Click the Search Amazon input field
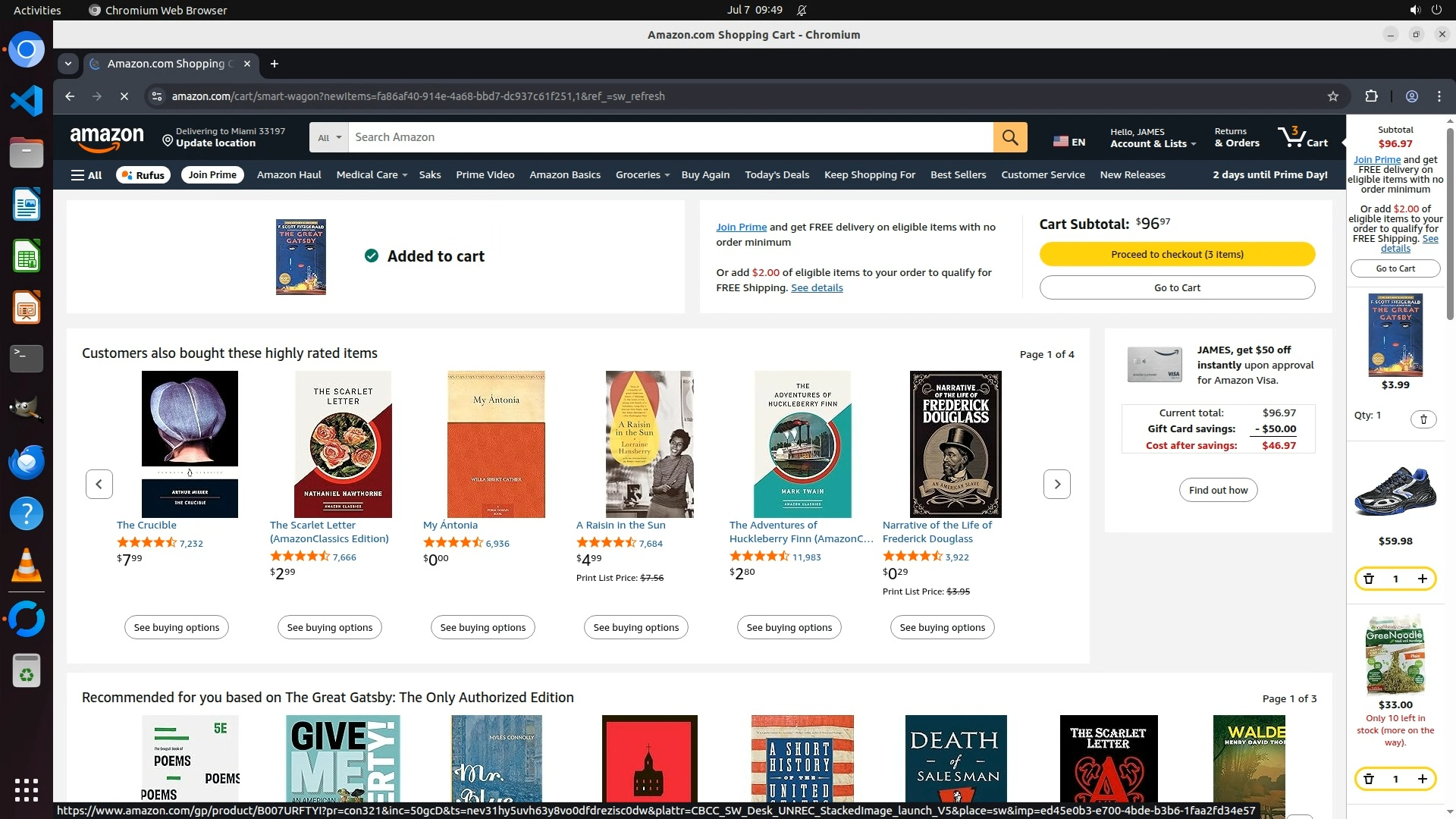1456x819 pixels. [670, 137]
